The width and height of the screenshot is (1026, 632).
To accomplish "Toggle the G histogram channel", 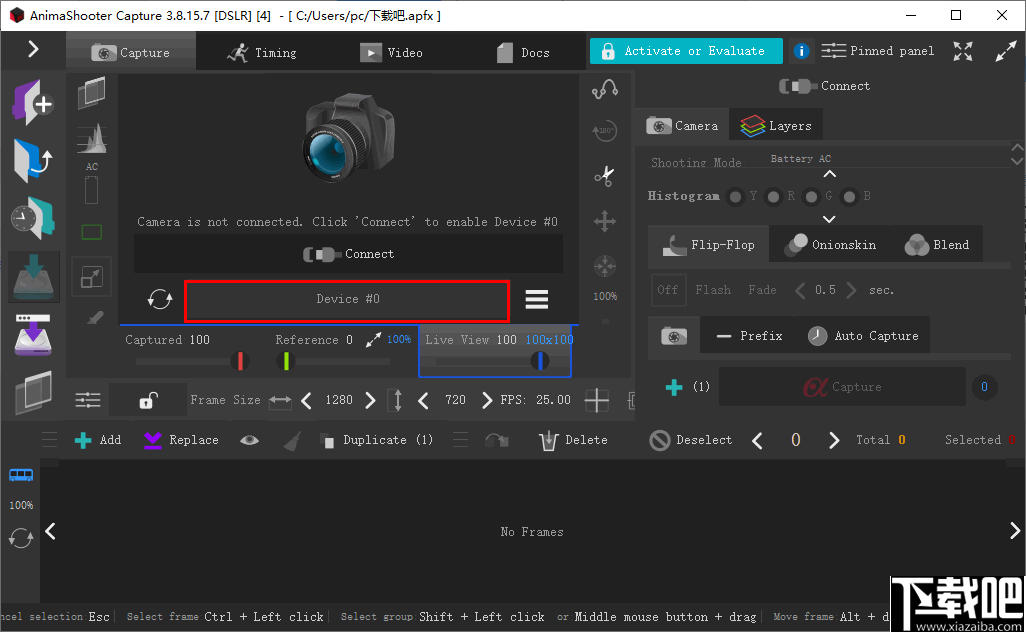I will [x=810, y=197].
